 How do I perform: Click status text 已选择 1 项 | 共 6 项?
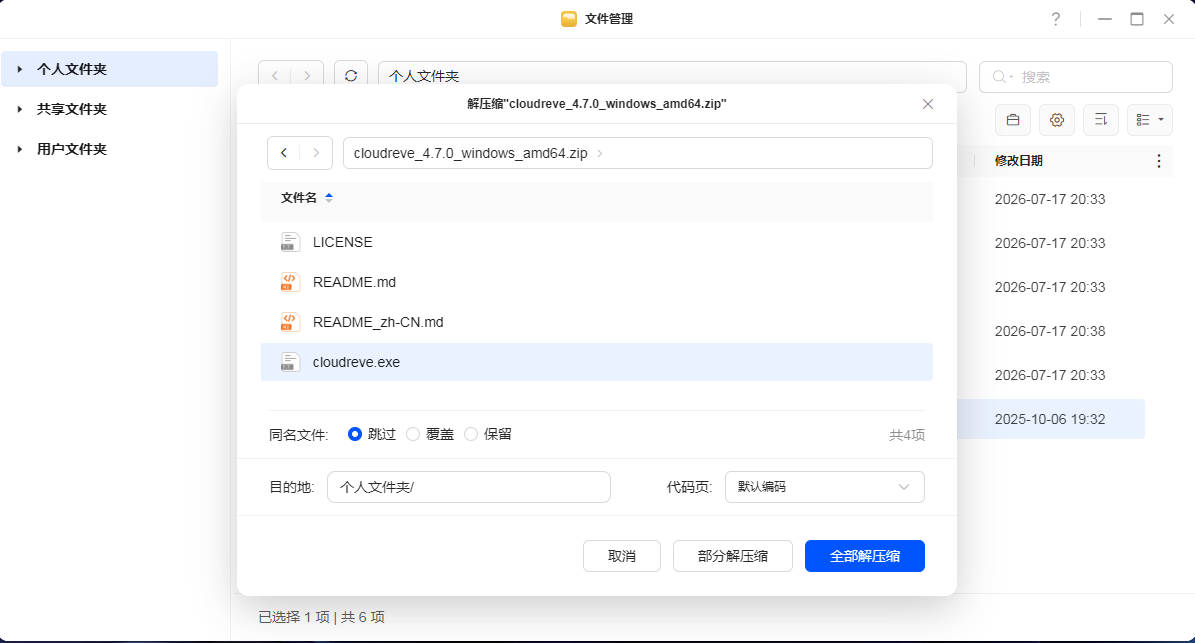pos(322,617)
